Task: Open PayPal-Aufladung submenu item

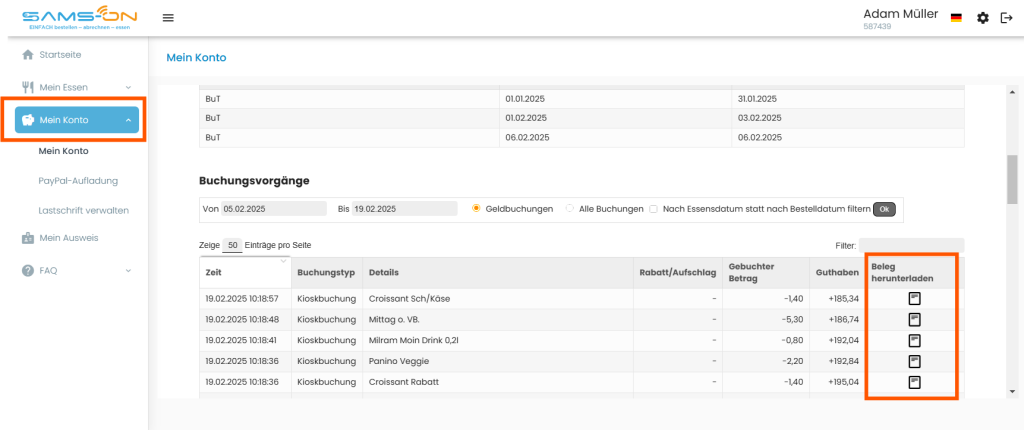Action: 78,180
